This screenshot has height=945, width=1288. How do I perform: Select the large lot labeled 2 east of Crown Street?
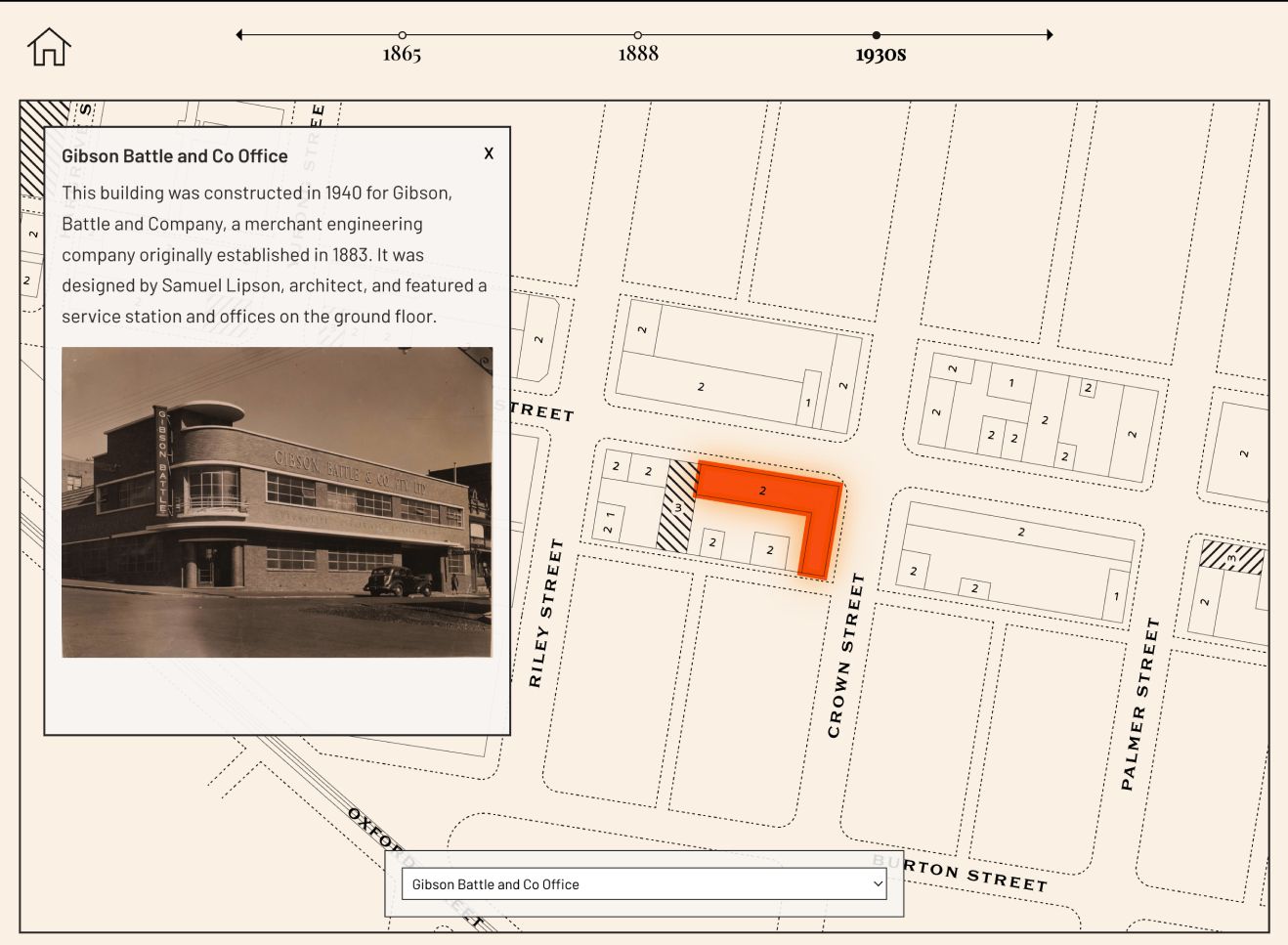point(1019,533)
